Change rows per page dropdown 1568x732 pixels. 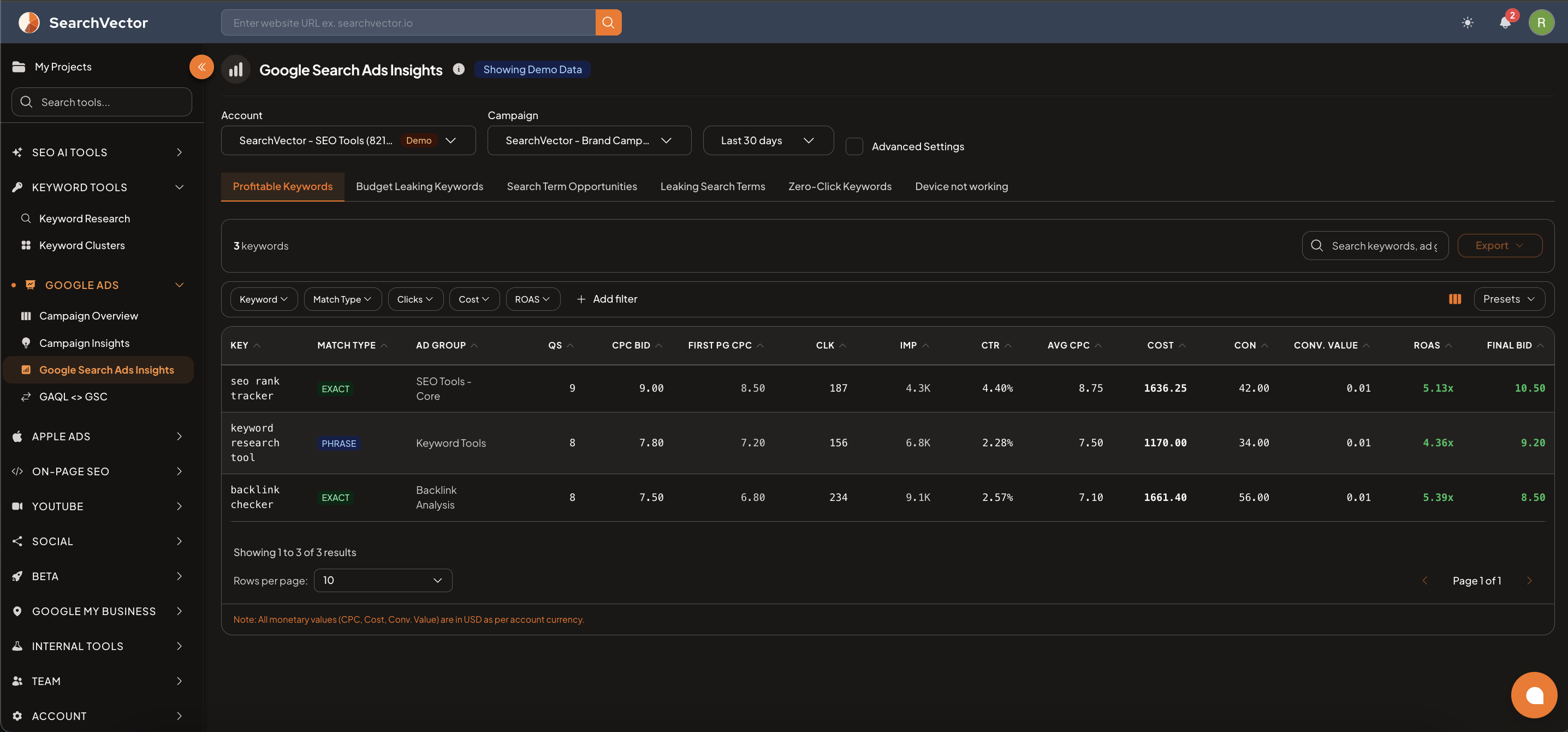(383, 580)
